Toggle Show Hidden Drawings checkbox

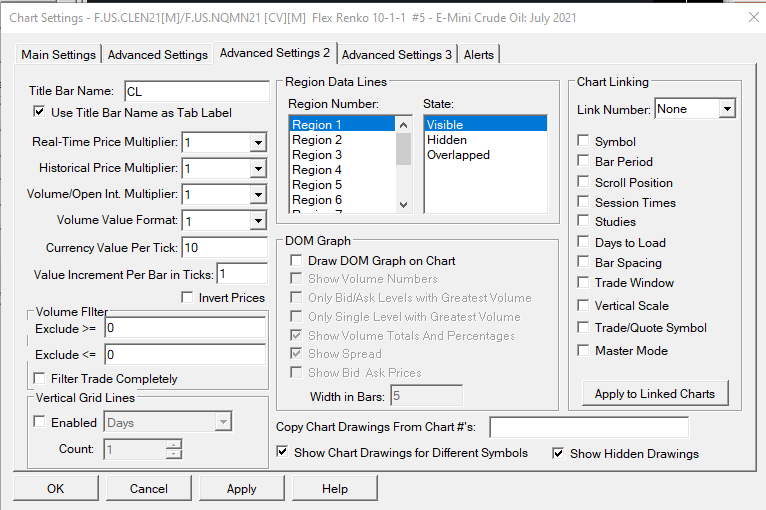[558, 453]
